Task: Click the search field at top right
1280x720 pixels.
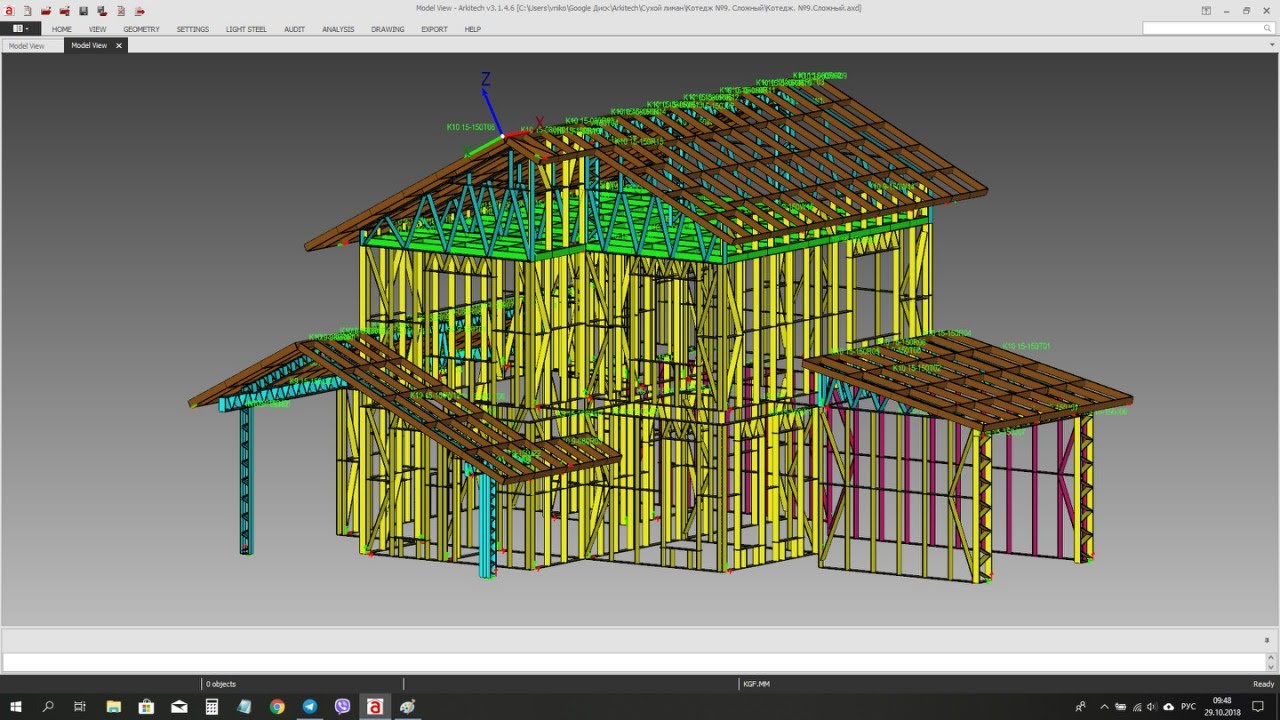Action: point(1206,29)
